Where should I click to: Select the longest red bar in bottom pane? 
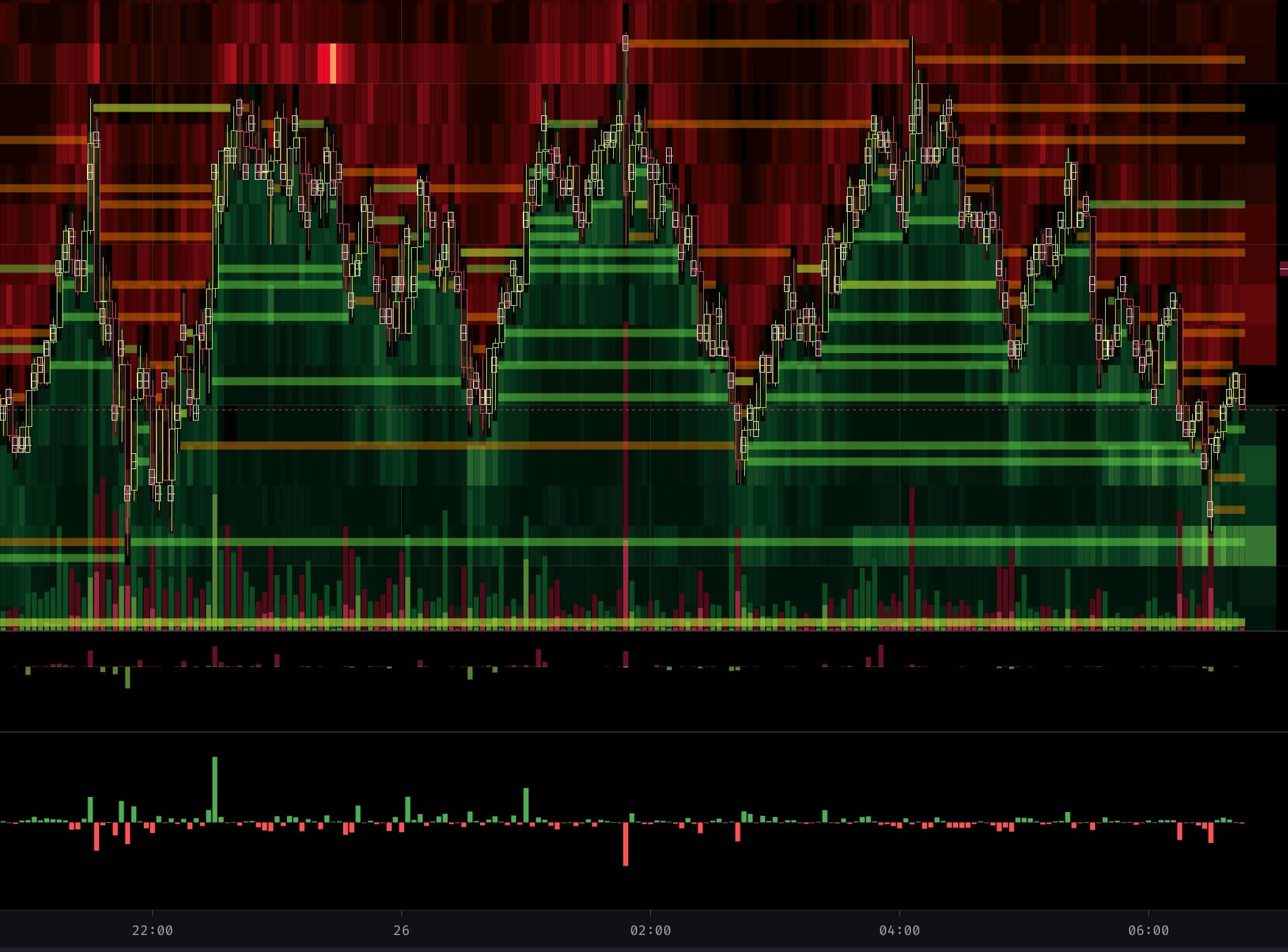click(626, 844)
